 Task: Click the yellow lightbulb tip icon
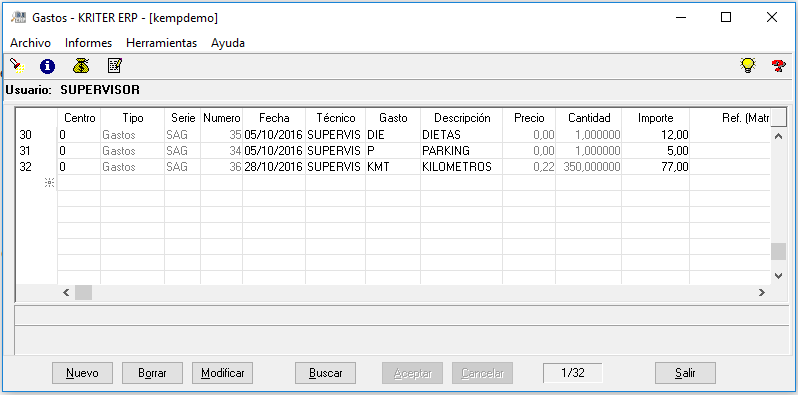748,66
